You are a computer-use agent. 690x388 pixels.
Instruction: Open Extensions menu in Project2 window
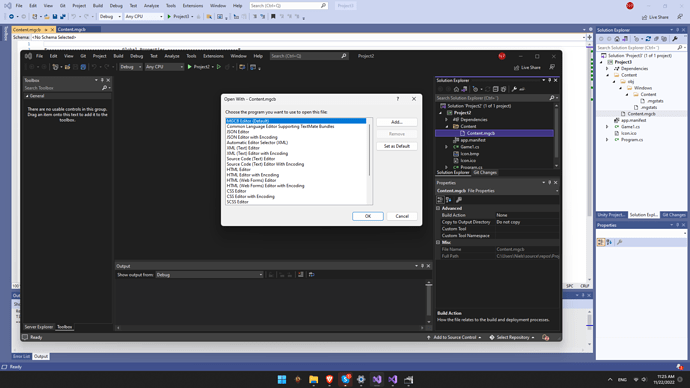click(213, 56)
